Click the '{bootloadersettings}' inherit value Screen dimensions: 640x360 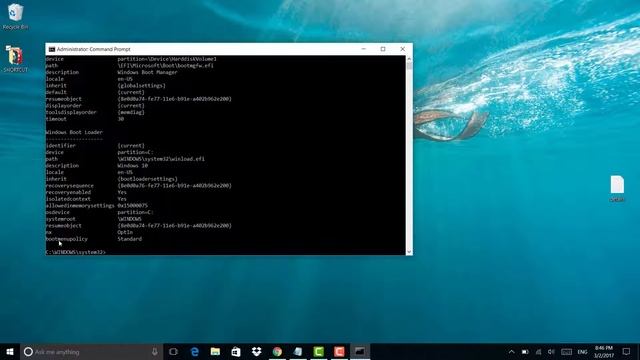(147, 179)
